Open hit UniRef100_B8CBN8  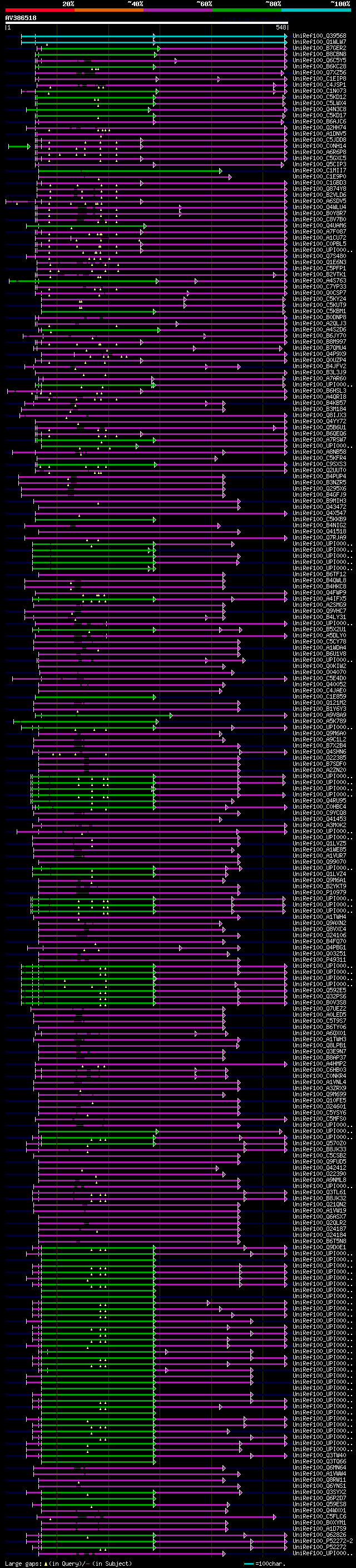tap(319, 54)
